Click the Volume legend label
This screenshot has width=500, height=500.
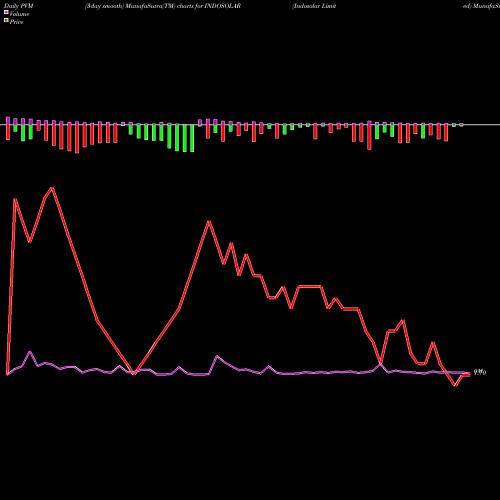19,14
